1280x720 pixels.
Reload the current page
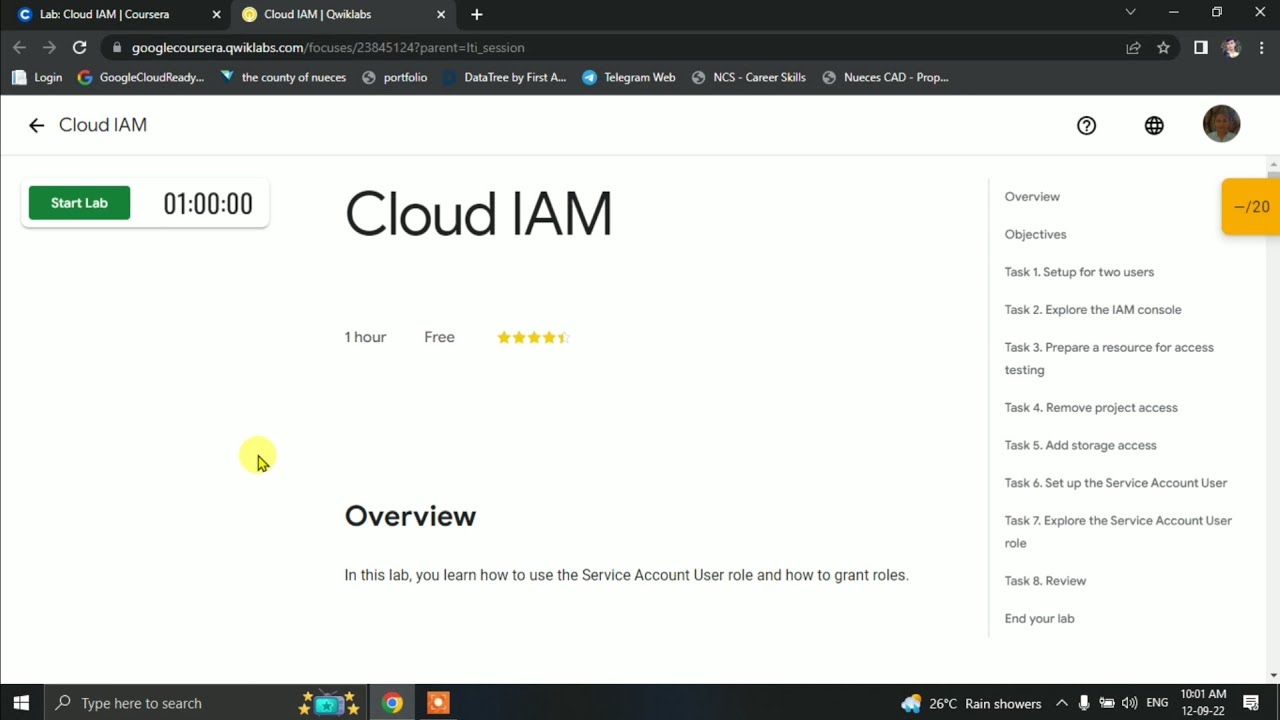click(x=79, y=47)
